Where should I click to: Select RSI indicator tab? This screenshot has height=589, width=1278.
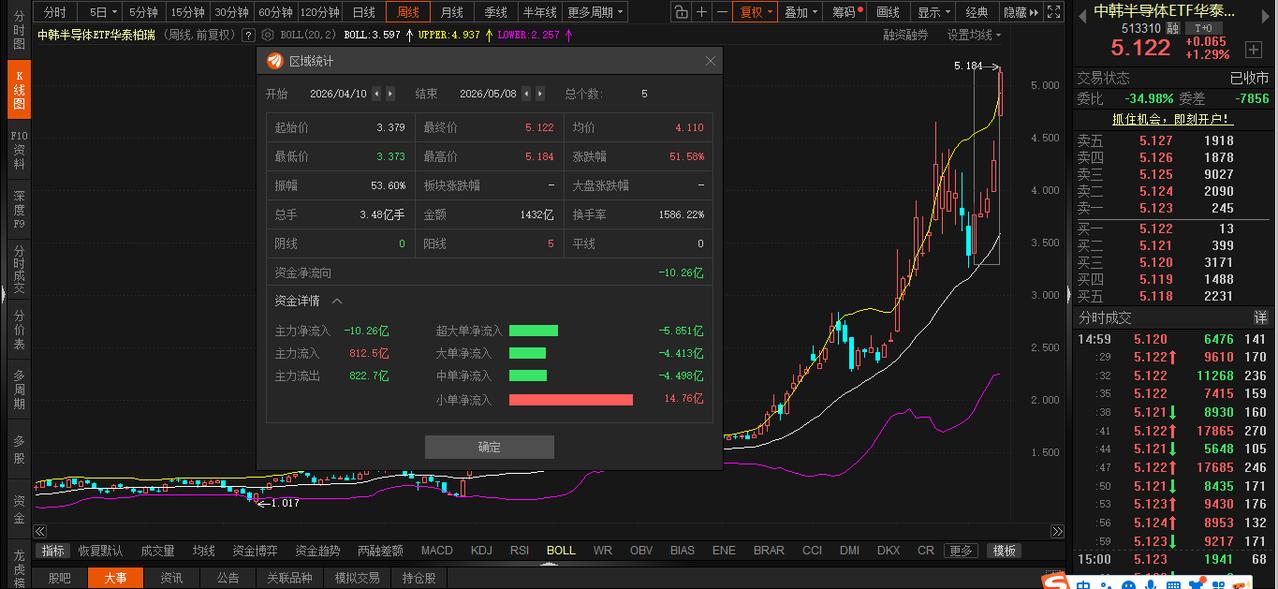pyautogui.click(x=519, y=550)
